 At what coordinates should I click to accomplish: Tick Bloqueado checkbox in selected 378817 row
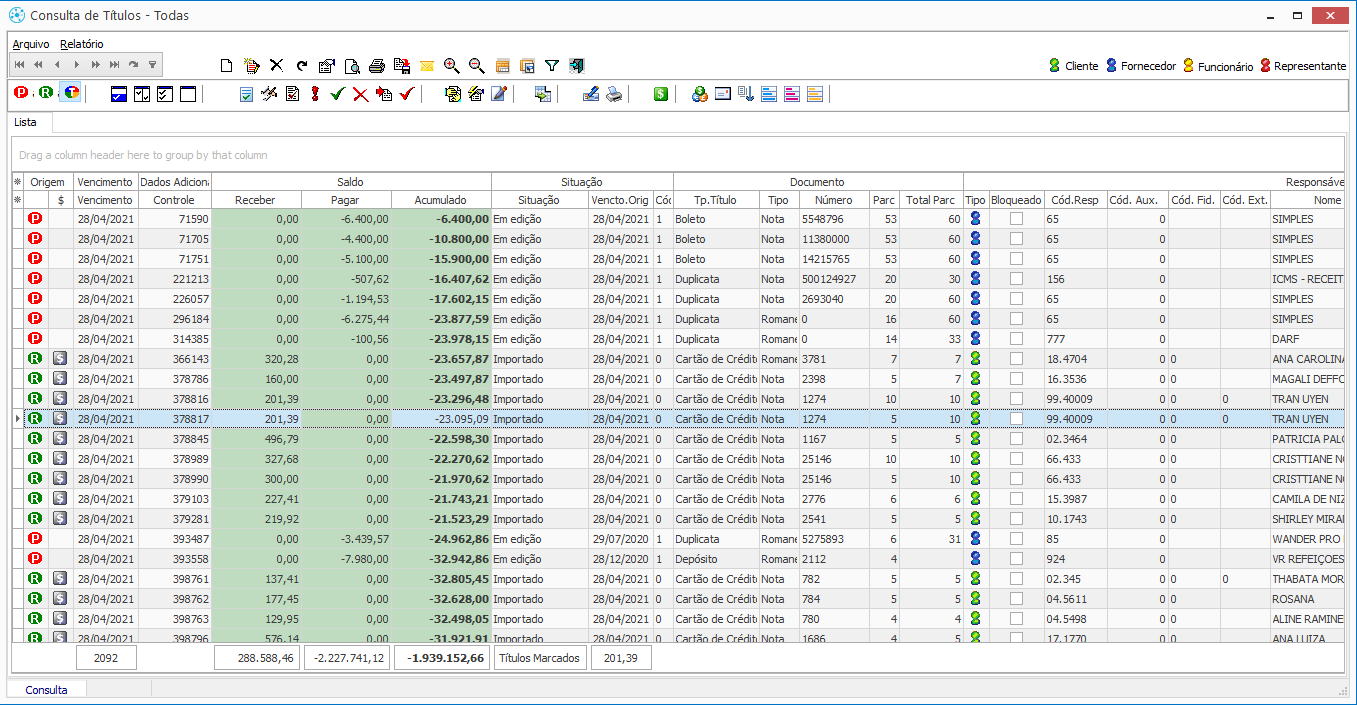pyautogui.click(x=1016, y=419)
